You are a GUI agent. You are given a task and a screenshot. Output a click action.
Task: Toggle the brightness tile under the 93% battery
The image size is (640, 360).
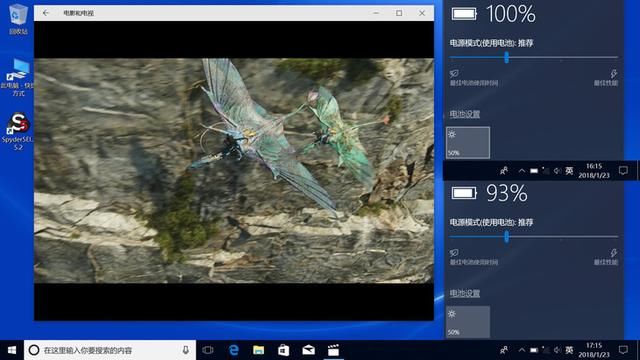click(468, 322)
